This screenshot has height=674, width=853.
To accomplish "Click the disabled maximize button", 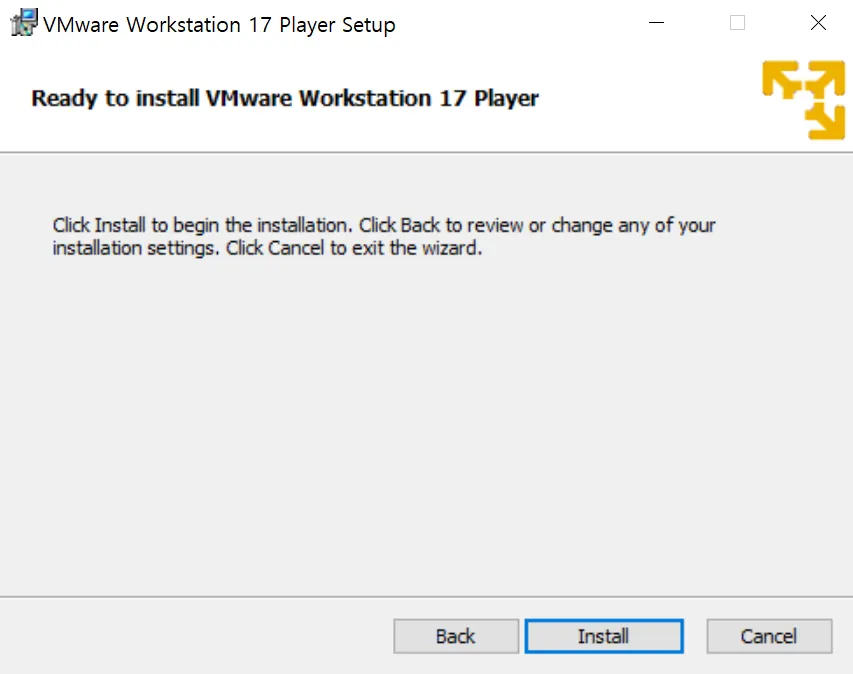I will (737, 23).
